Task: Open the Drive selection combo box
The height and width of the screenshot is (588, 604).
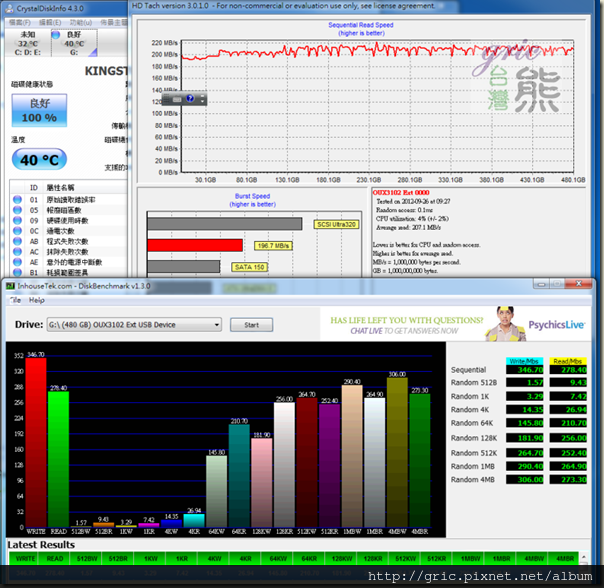Action: (x=134, y=325)
